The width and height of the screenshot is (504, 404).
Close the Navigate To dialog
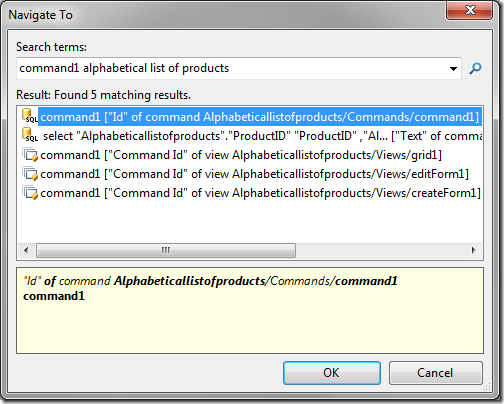[469, 10]
